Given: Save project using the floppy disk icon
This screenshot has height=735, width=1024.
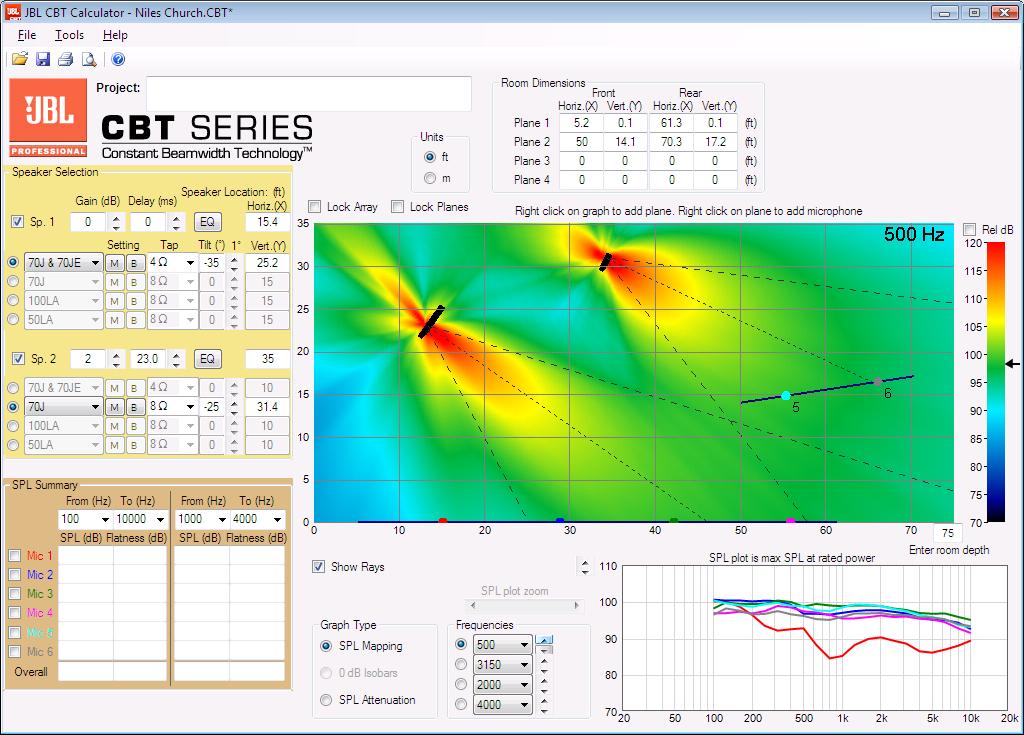Looking at the screenshot, I should click(43, 59).
